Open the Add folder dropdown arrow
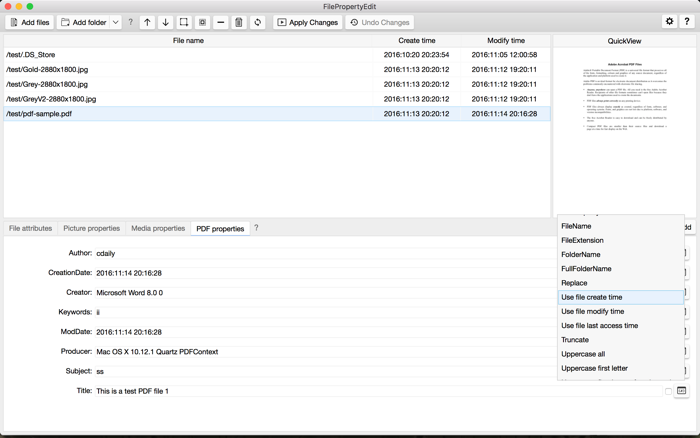The width and height of the screenshot is (700, 438). point(115,22)
